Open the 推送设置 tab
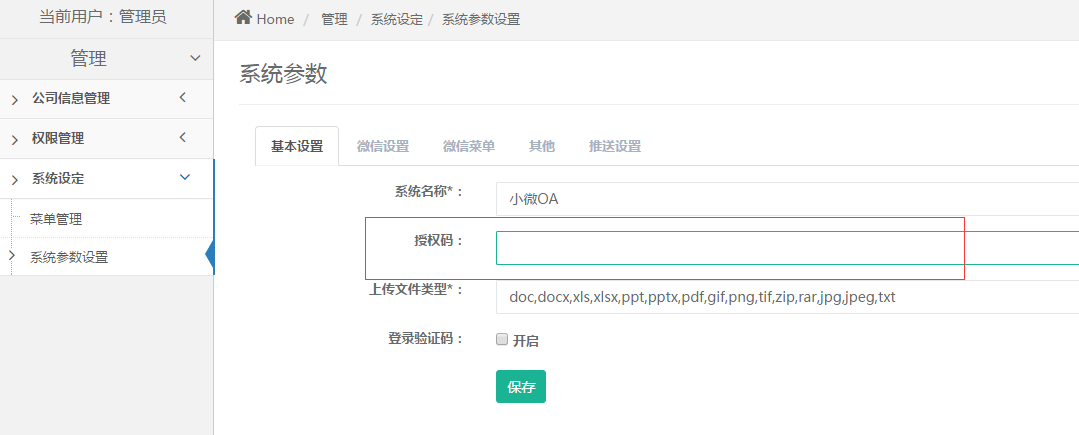Image resolution: width=1079 pixels, height=435 pixels. tap(615, 146)
